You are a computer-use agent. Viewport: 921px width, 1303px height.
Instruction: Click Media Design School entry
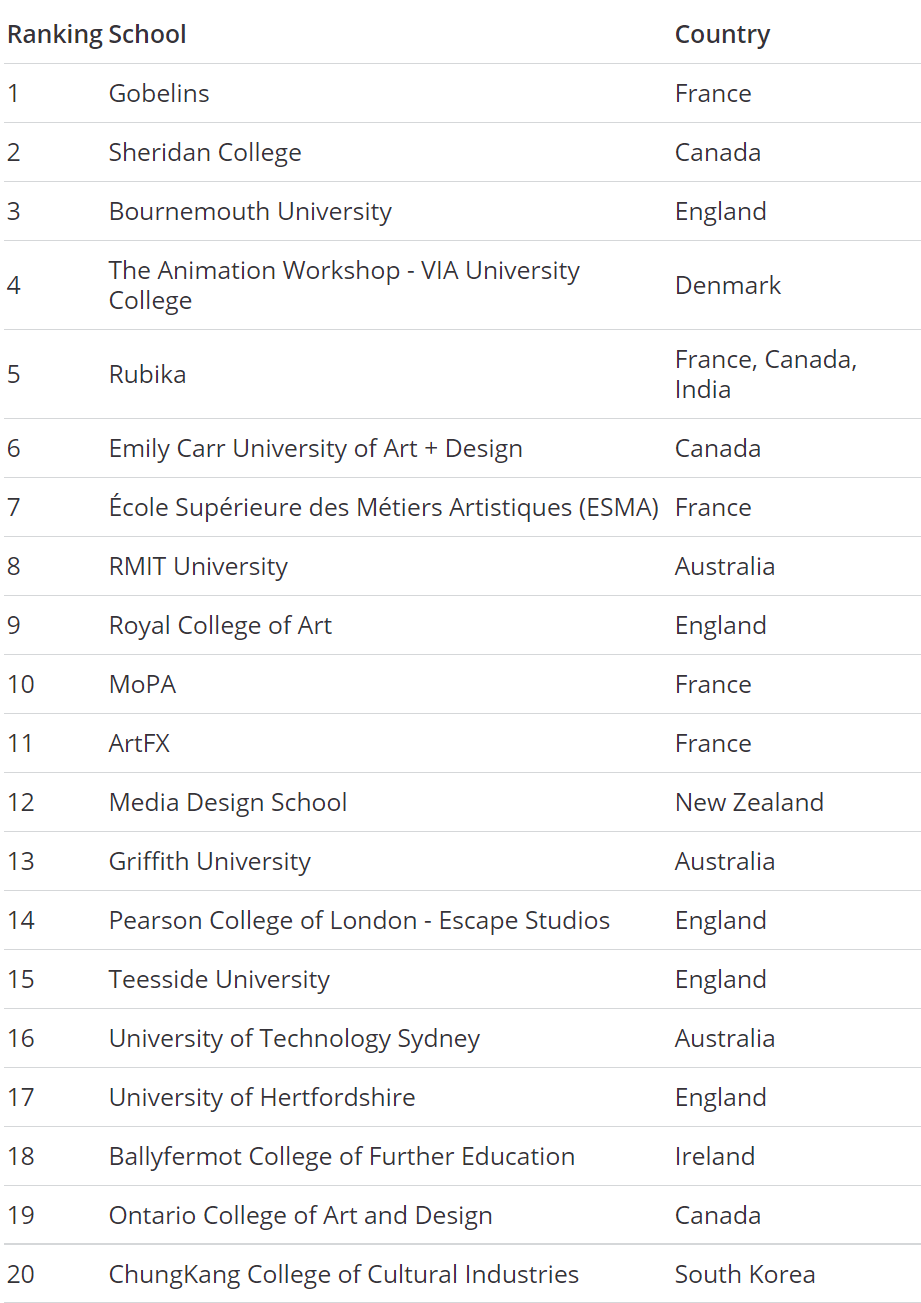point(228,802)
